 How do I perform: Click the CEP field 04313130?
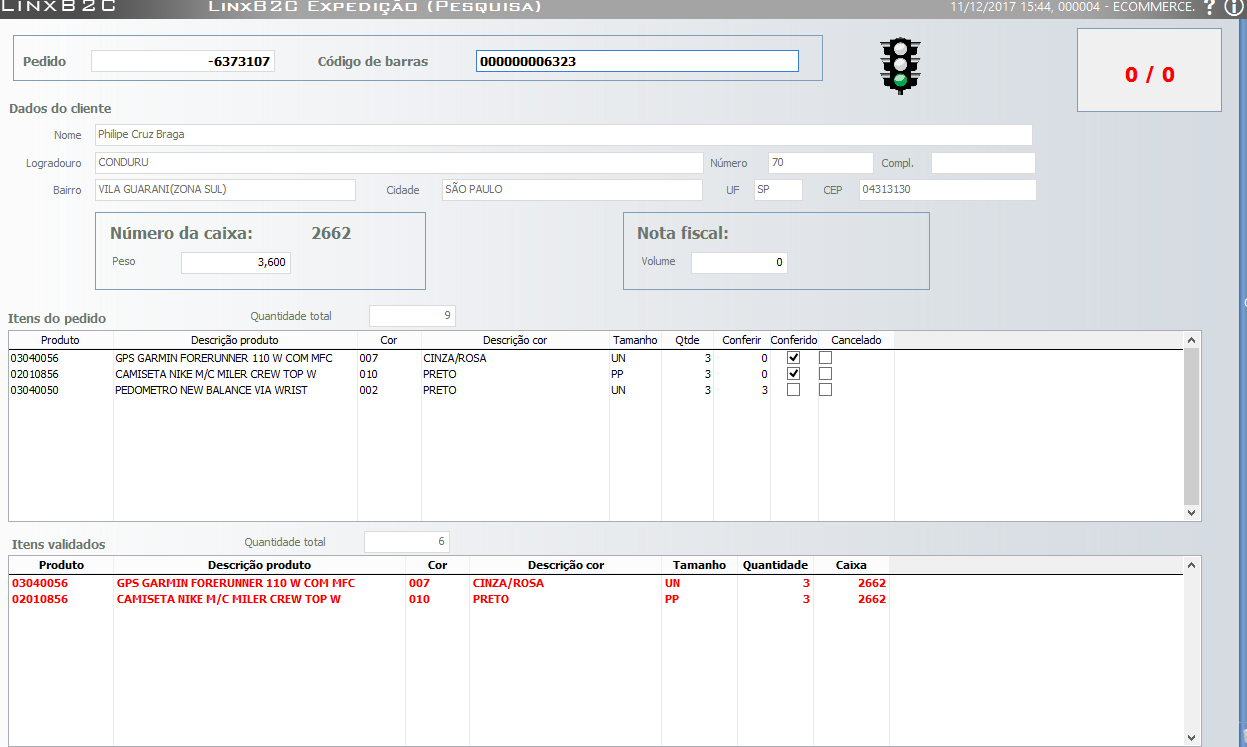(x=947, y=190)
